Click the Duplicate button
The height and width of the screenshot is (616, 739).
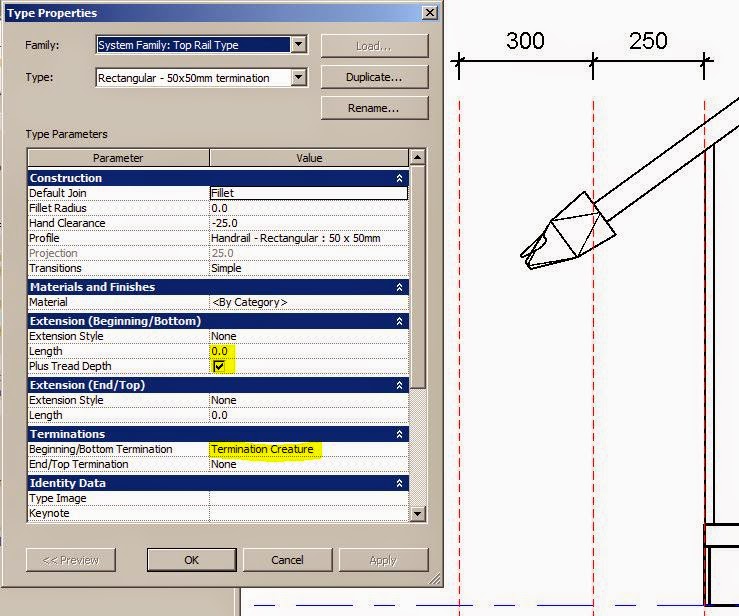point(374,77)
